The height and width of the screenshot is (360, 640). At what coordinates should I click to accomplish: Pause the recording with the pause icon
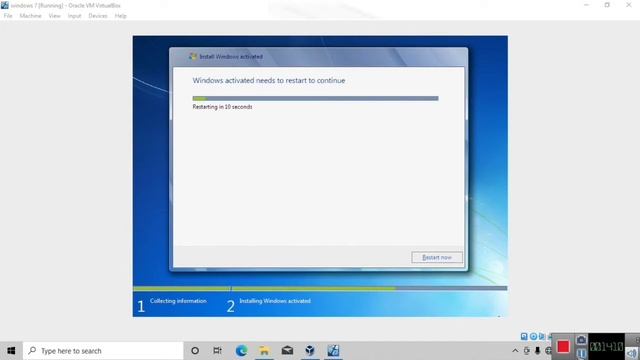point(581,353)
